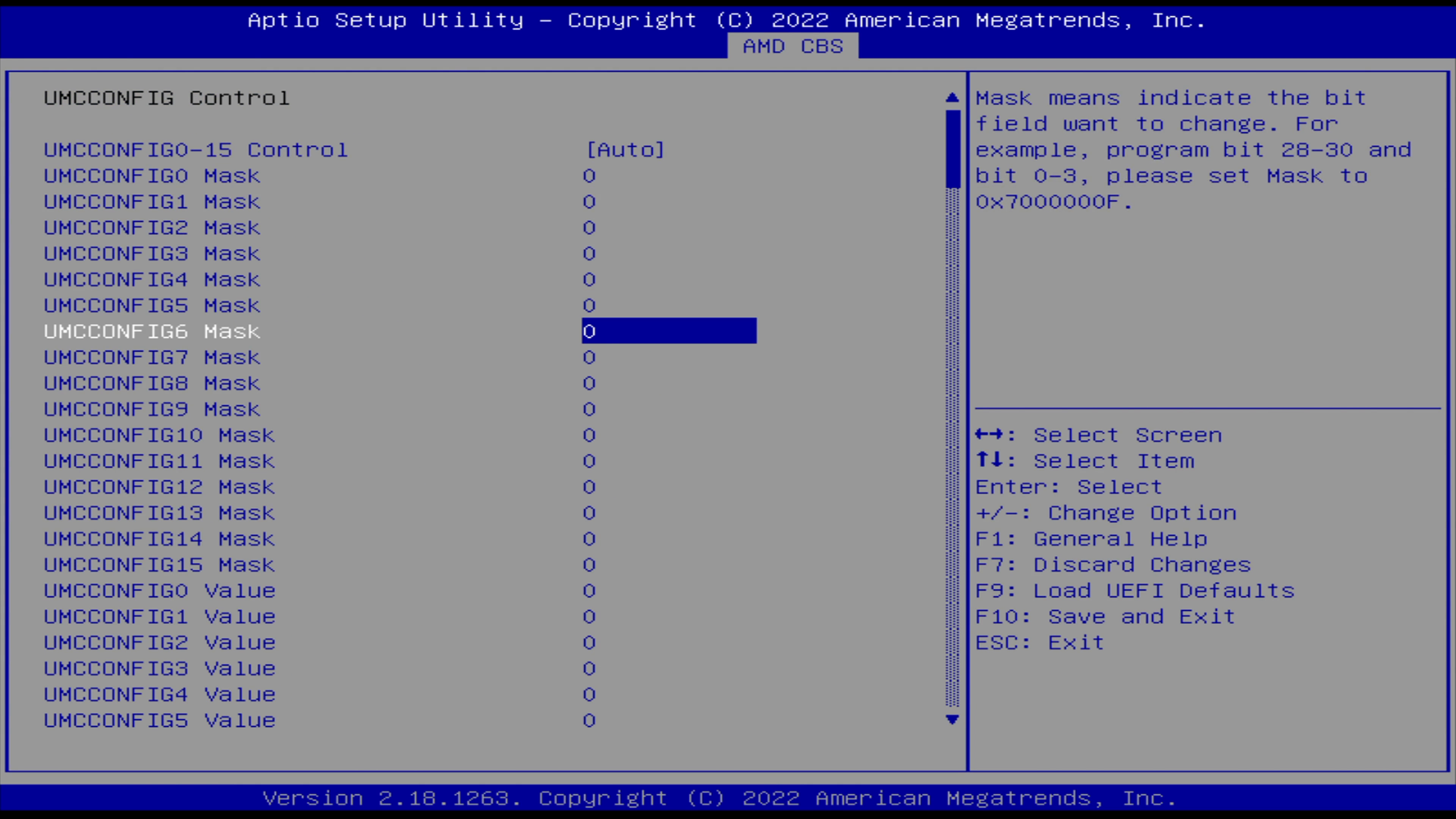This screenshot has height=819, width=1456.
Task: Click the ESC: Exit hint
Action: [1040, 643]
